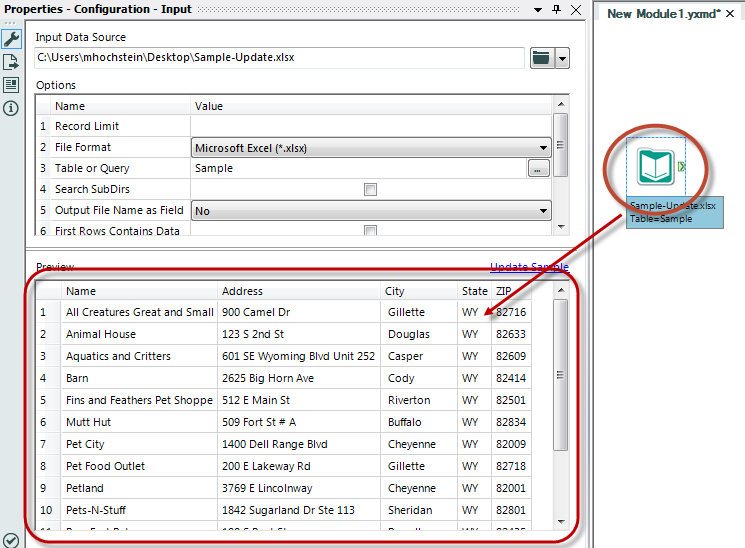Click cell All Creatures Great and Small
This screenshot has height=548, width=745.
pyautogui.click(x=140, y=312)
